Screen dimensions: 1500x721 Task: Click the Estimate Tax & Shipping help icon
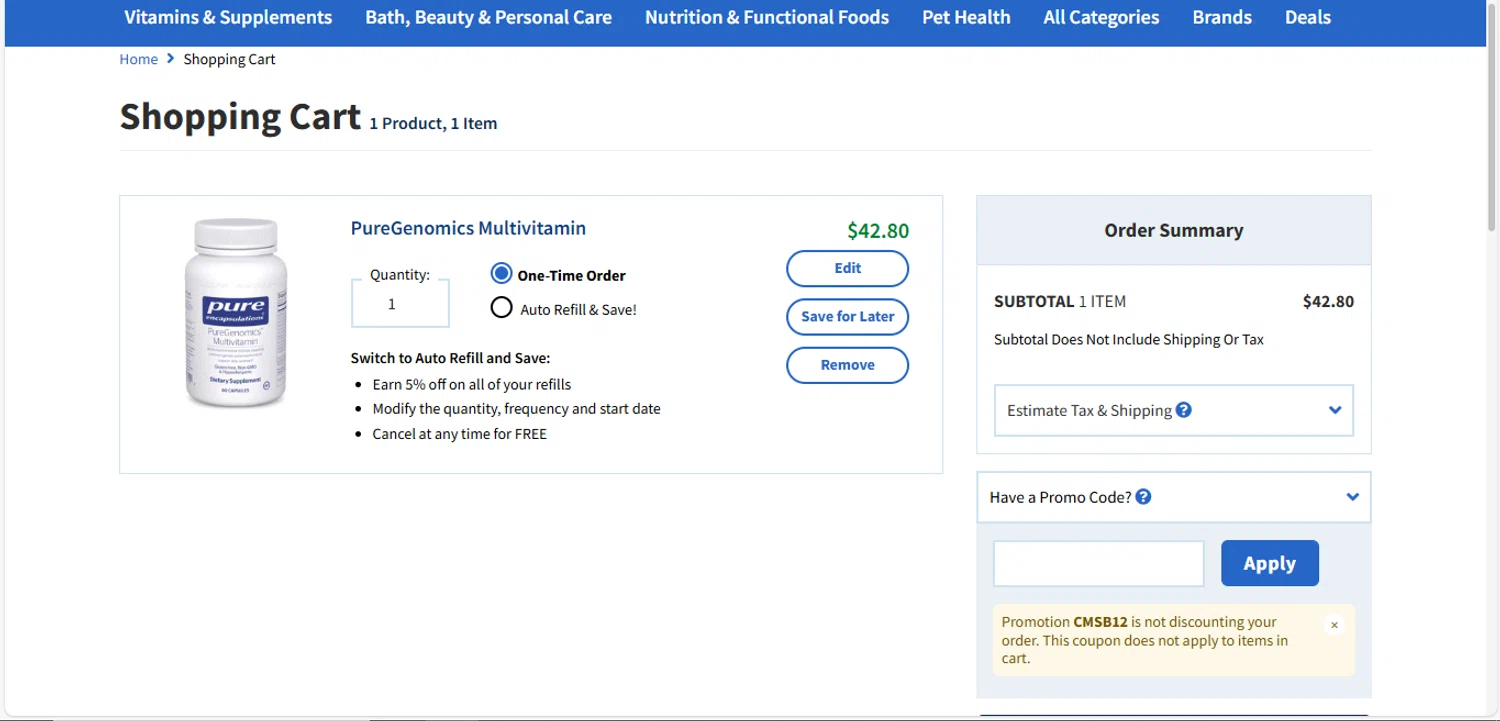1184,410
